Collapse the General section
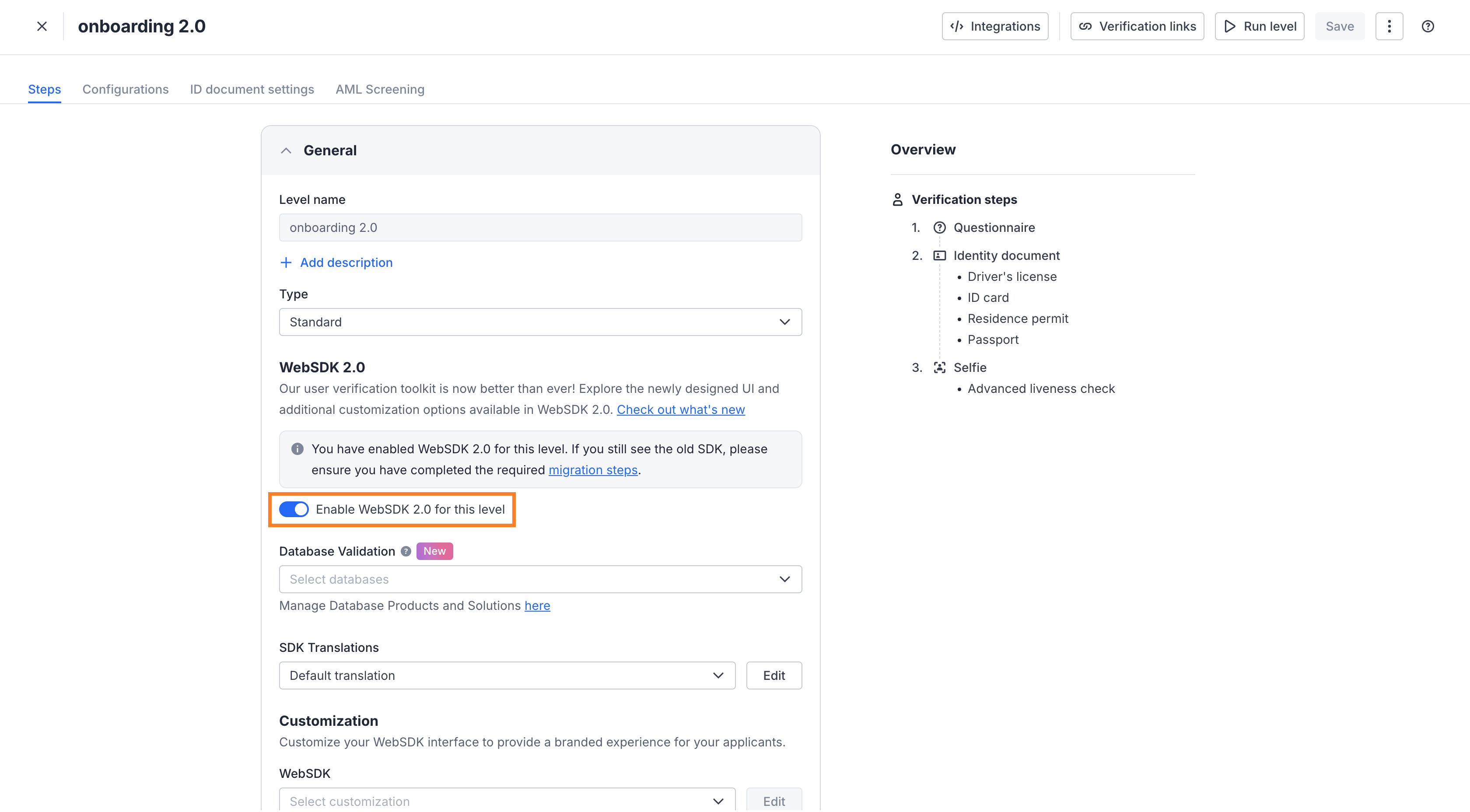The height and width of the screenshot is (812, 1470). tap(287, 150)
